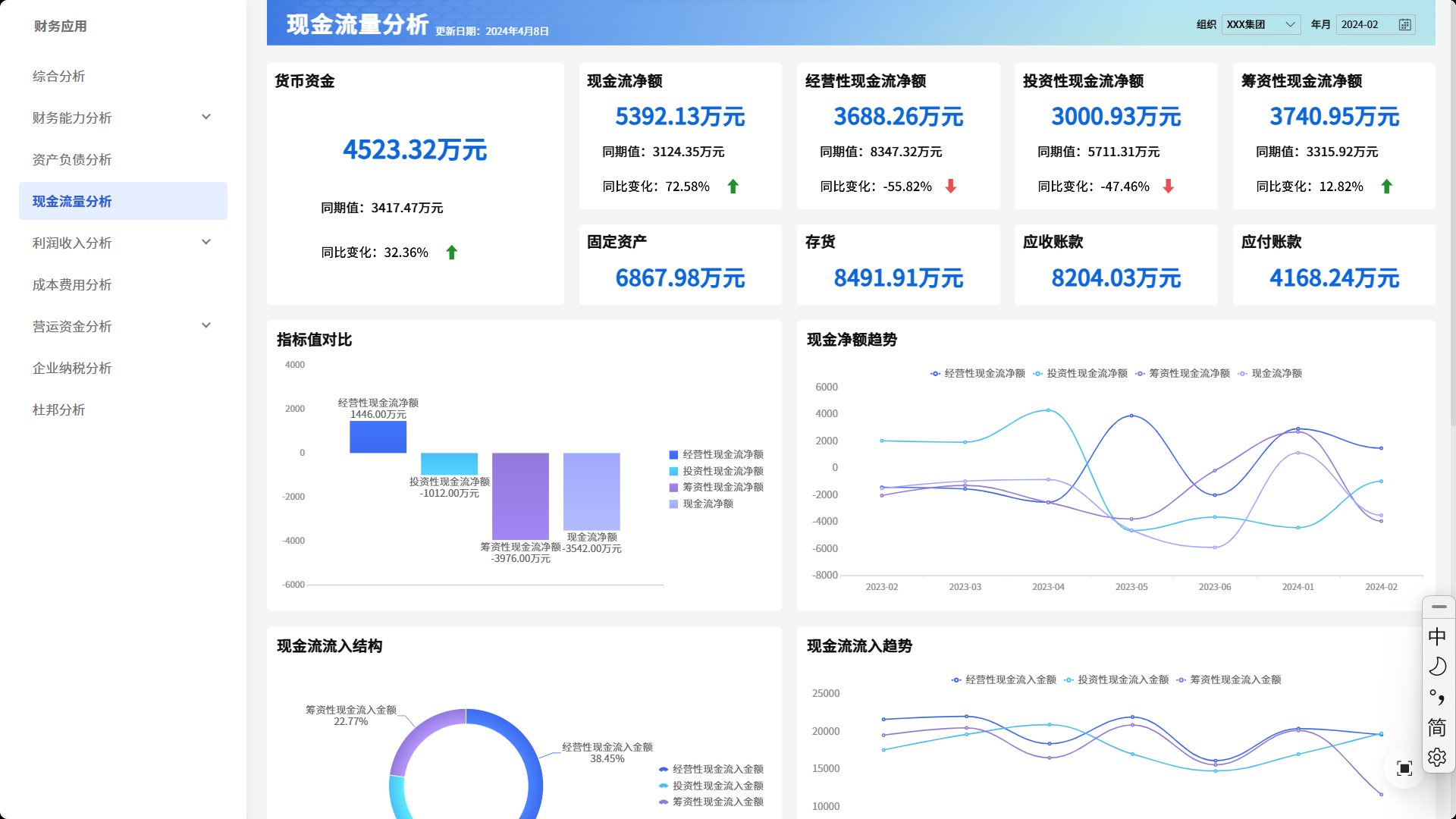Viewport: 1456px width, 819px height.
Task: Expand 营运资金分析 submenu chevron
Action: tap(206, 325)
